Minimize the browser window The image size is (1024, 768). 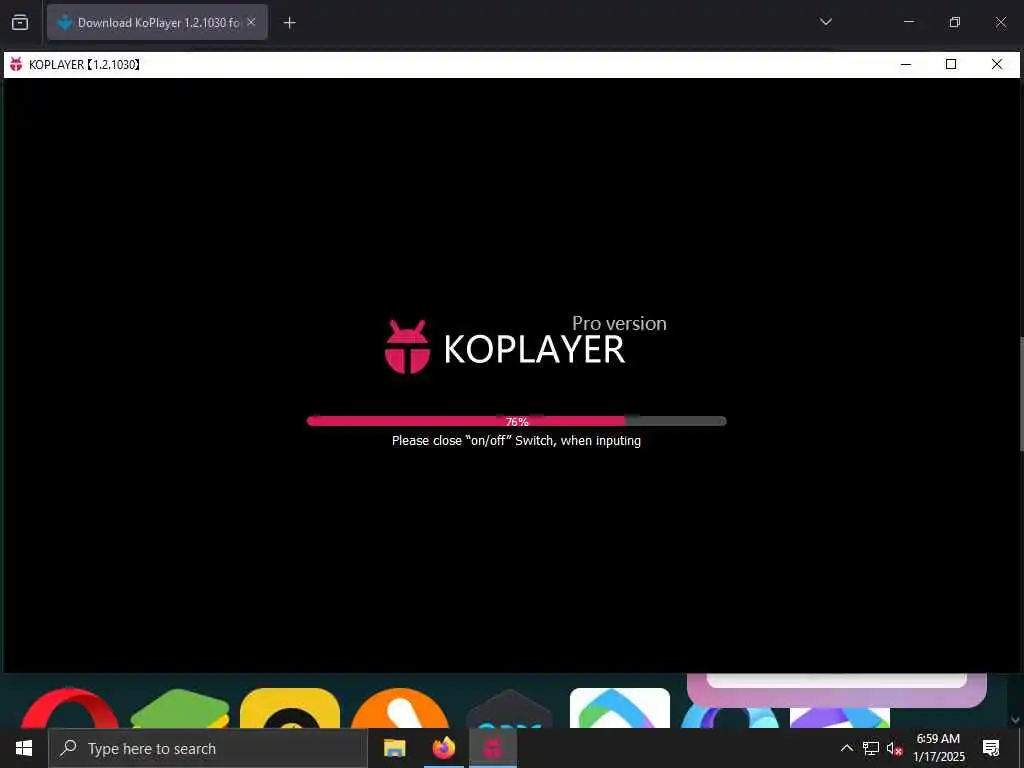908,22
